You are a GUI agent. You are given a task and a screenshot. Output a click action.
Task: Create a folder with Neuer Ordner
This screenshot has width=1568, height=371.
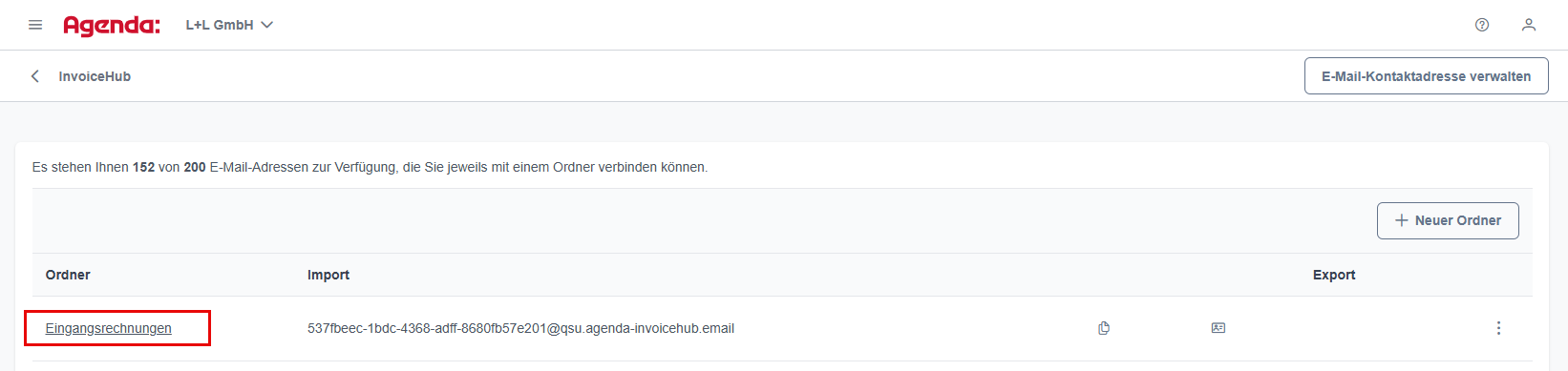(1448, 220)
